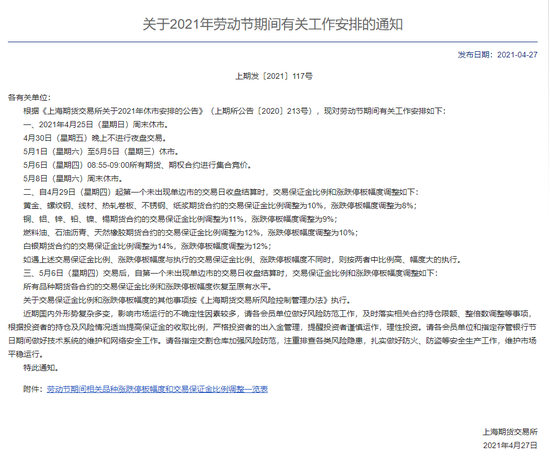
Task: Click the signature 上海期货交易所
Action: coord(510,432)
